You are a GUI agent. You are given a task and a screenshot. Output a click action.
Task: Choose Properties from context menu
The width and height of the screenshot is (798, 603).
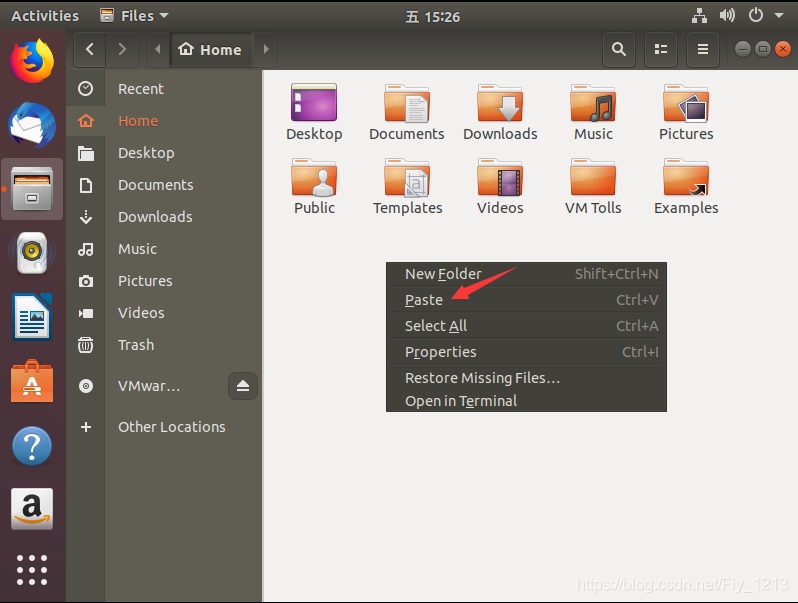tap(526, 352)
